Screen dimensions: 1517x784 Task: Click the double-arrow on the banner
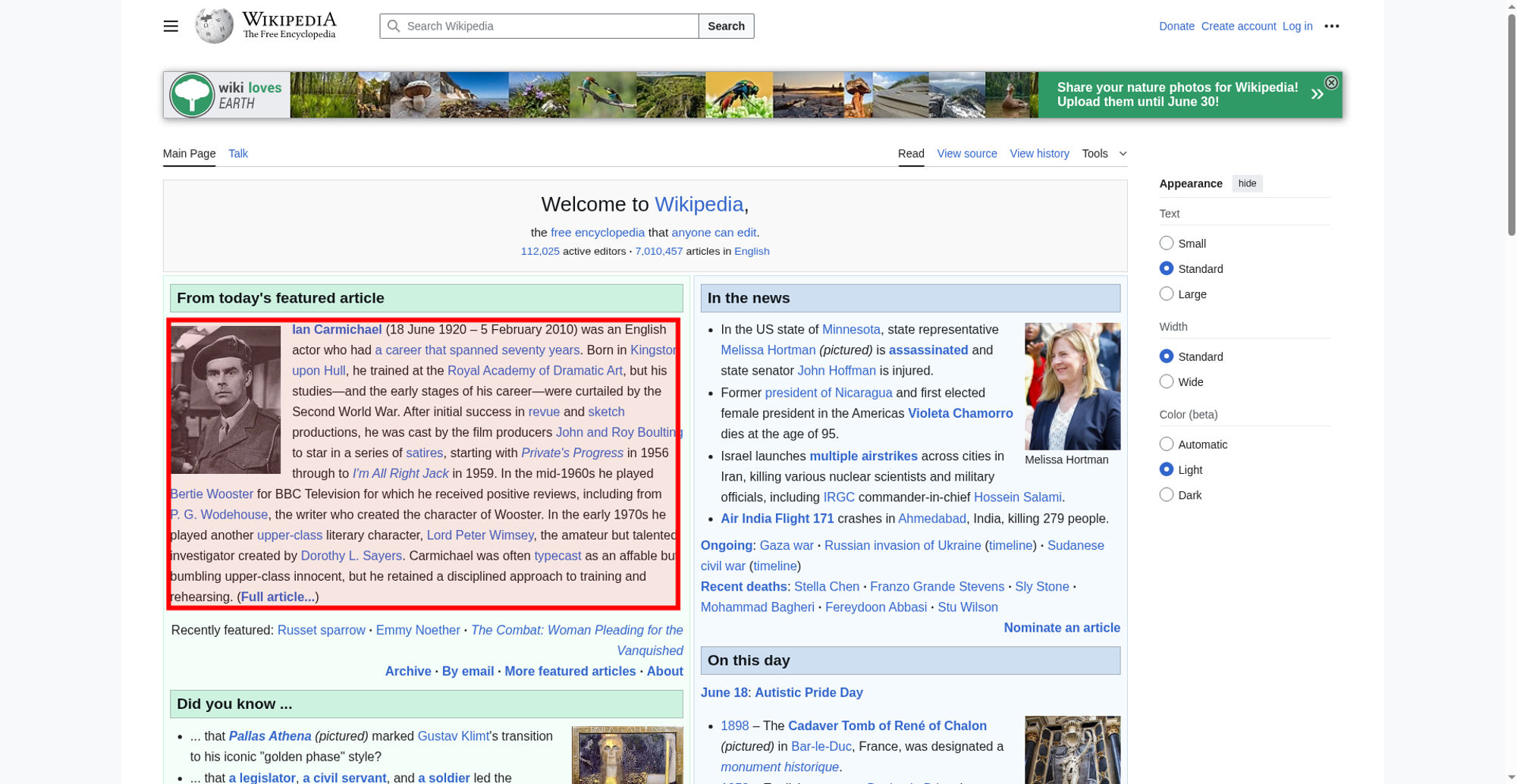click(1318, 94)
